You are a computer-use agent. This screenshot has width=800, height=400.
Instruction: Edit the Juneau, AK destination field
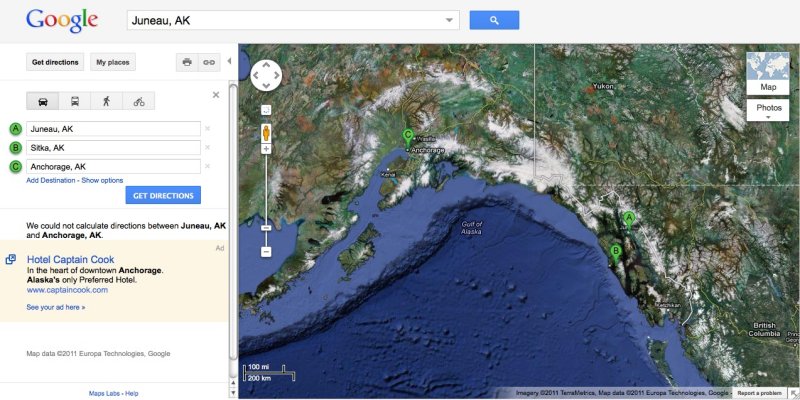point(113,129)
